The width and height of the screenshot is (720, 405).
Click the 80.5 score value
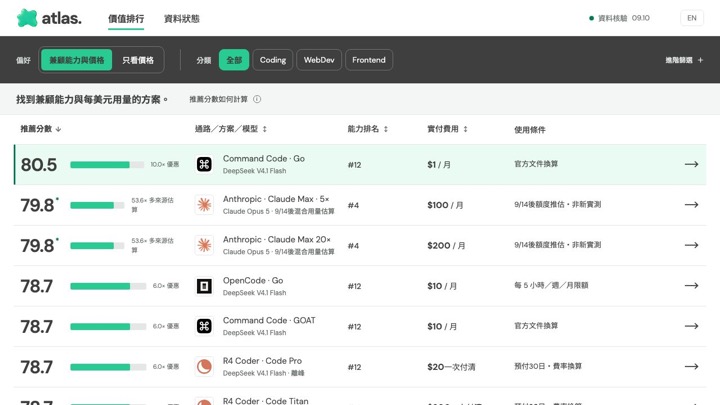(x=39, y=164)
